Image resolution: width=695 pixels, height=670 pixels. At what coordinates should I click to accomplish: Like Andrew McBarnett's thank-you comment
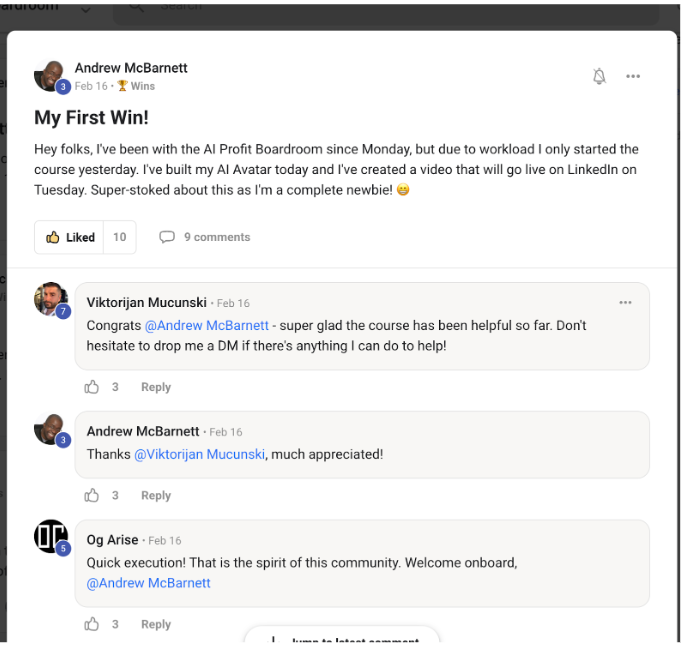(92, 495)
